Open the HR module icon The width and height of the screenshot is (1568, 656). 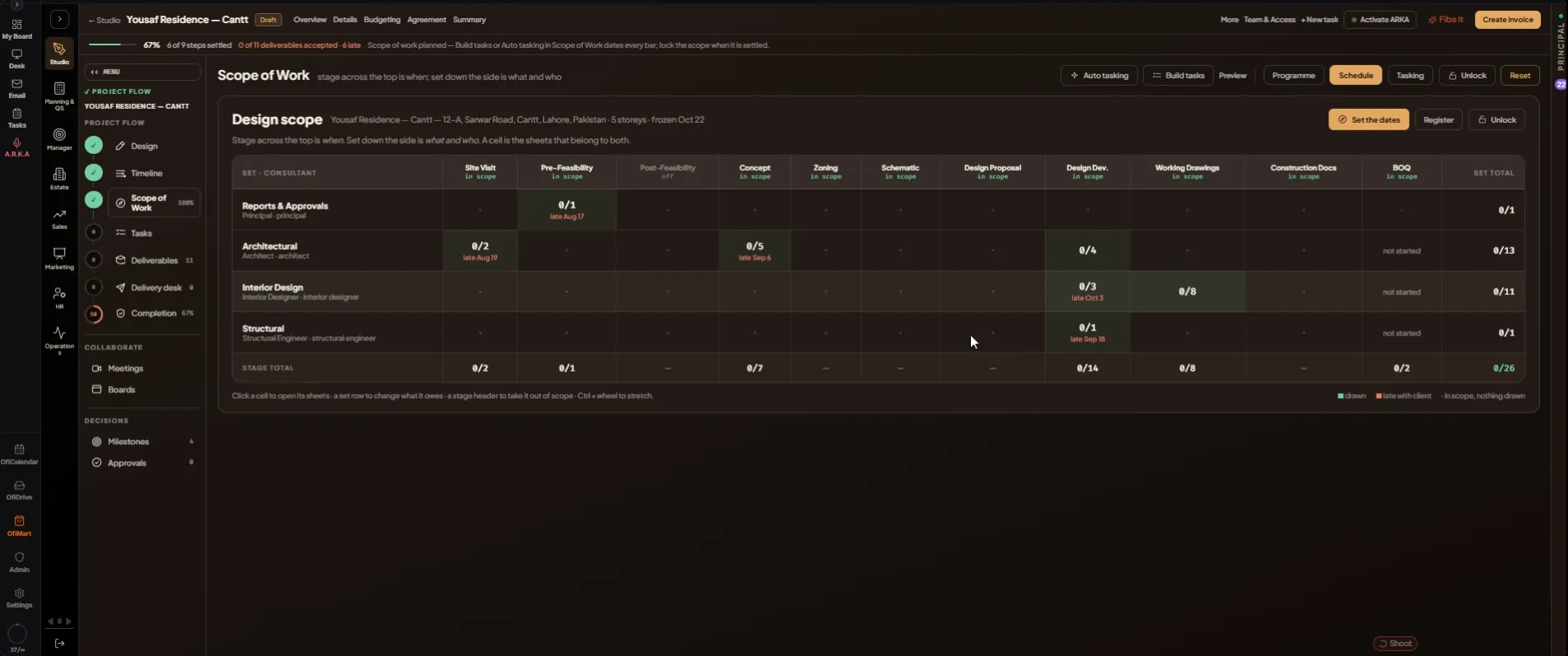(59, 298)
